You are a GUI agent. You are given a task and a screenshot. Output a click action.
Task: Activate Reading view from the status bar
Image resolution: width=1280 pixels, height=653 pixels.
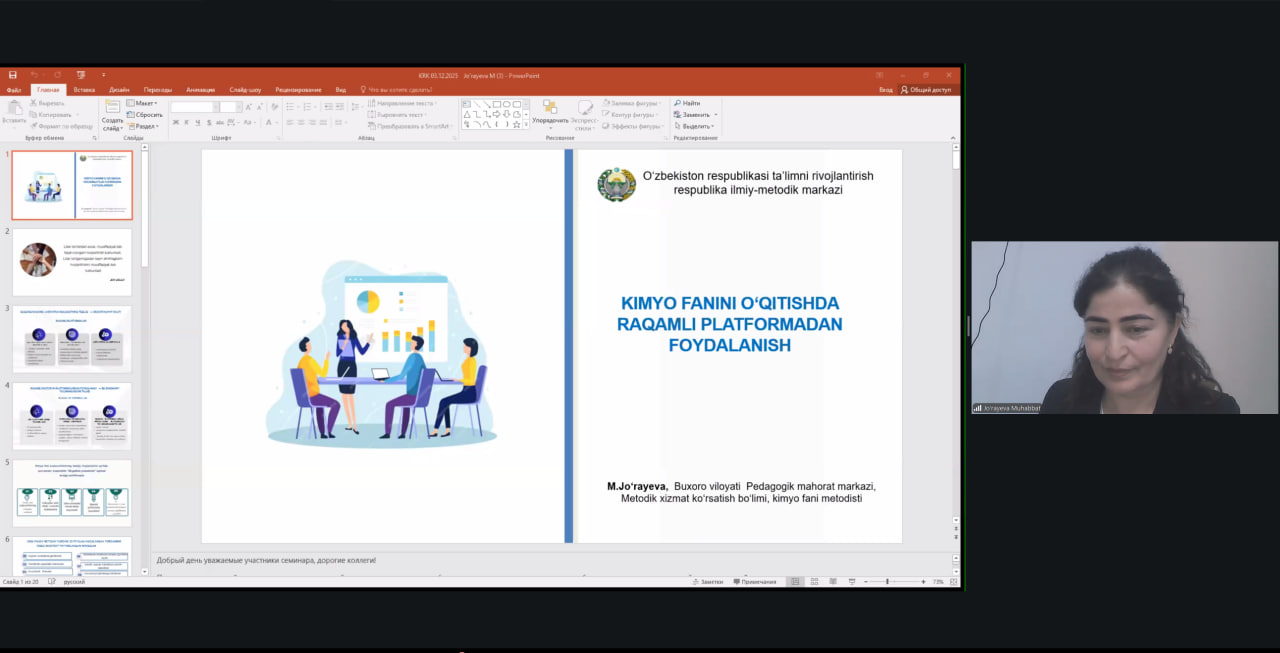point(834,581)
